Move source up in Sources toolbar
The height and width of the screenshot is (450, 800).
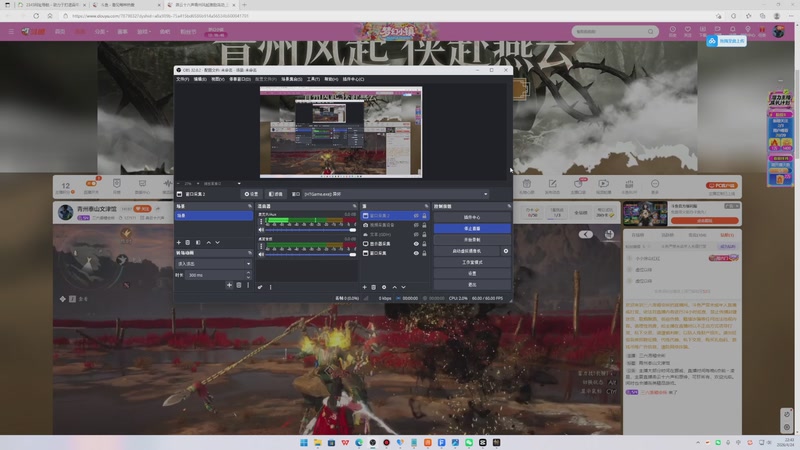click(394, 287)
